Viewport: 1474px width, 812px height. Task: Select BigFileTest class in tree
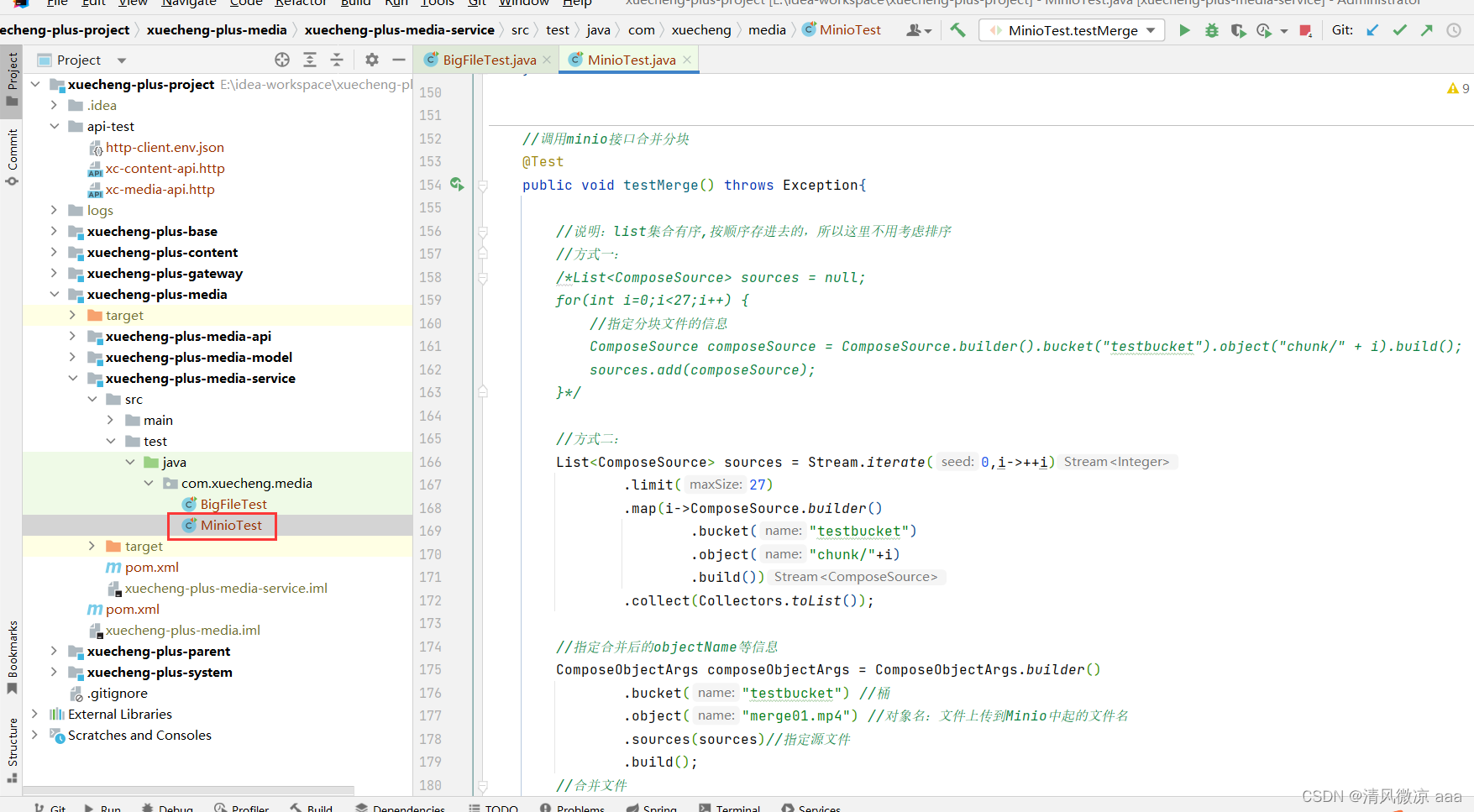[233, 504]
